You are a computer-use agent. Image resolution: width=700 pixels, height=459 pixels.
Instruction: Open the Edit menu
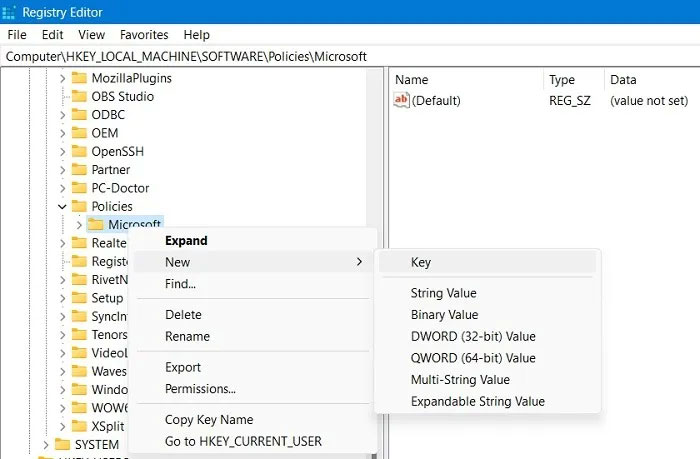(53, 34)
